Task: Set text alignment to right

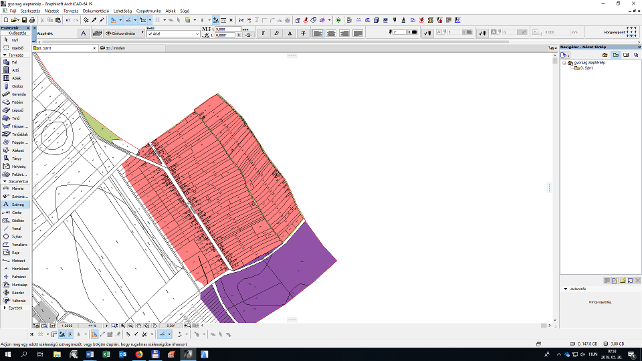Action: click(x=345, y=33)
